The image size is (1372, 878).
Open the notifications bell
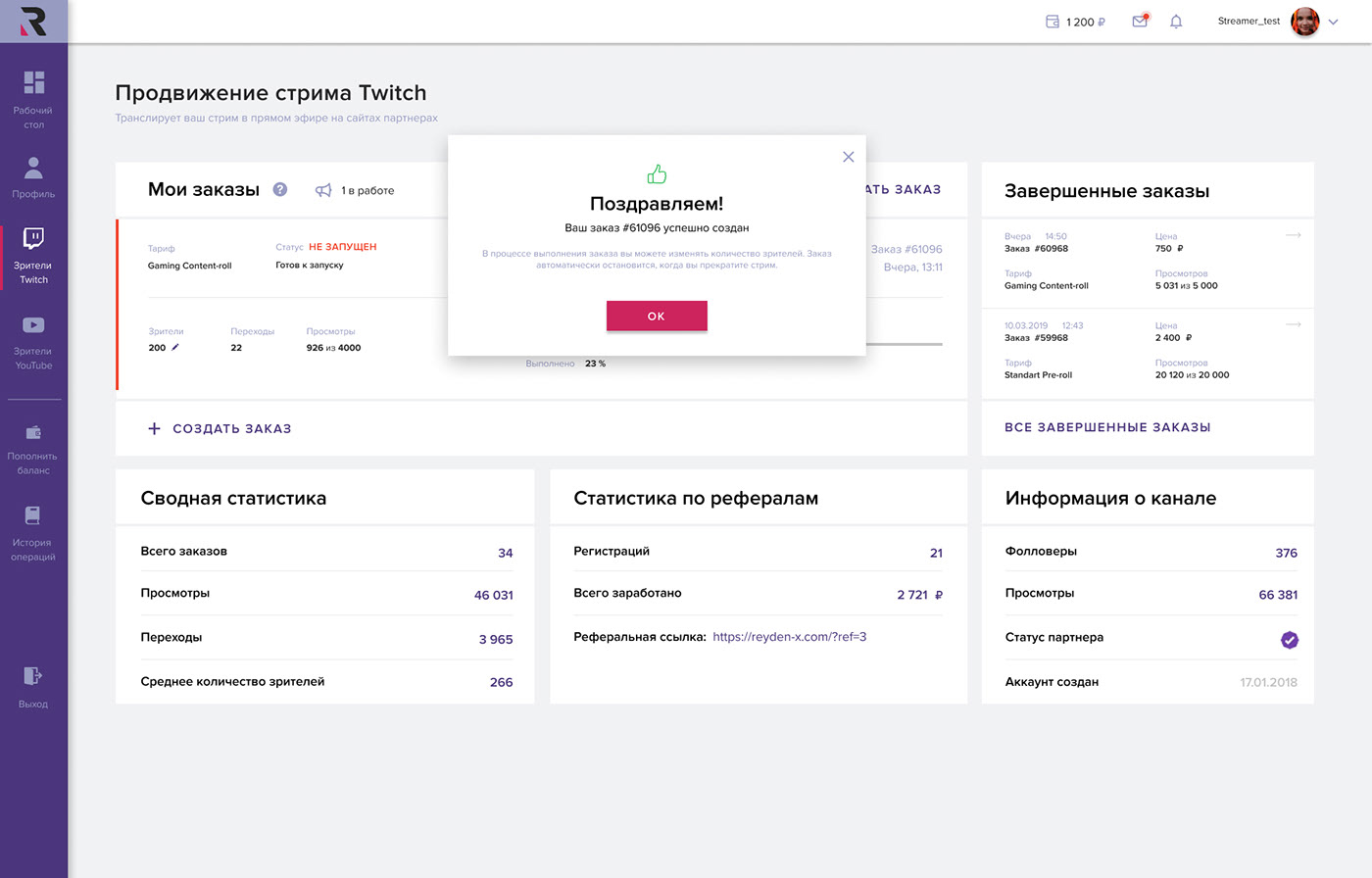pos(1176,22)
